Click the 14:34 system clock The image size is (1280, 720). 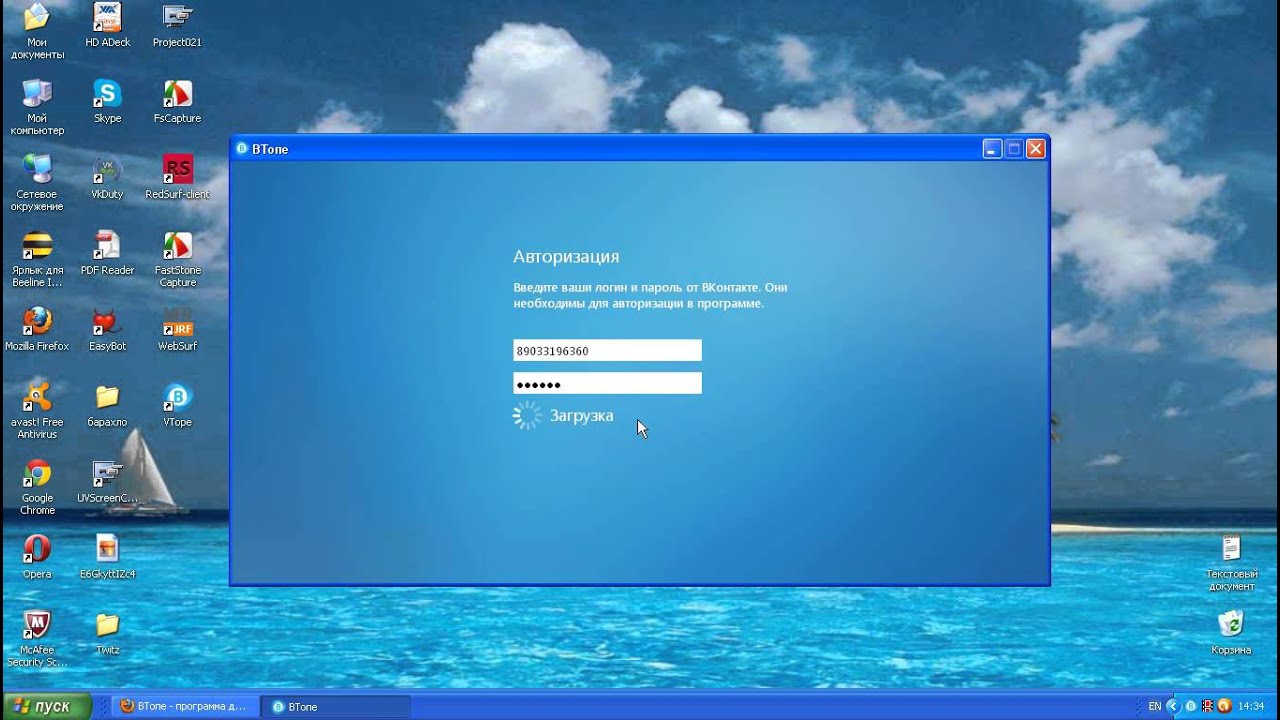pos(1251,706)
